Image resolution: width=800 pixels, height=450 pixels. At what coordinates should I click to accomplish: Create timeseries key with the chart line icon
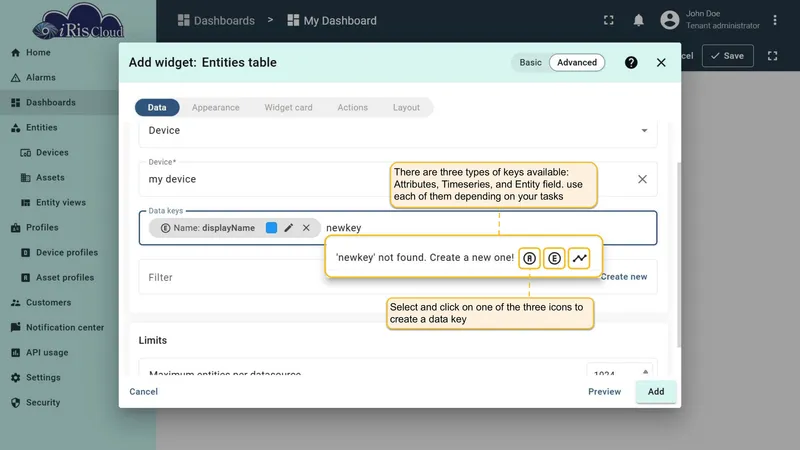click(x=579, y=258)
